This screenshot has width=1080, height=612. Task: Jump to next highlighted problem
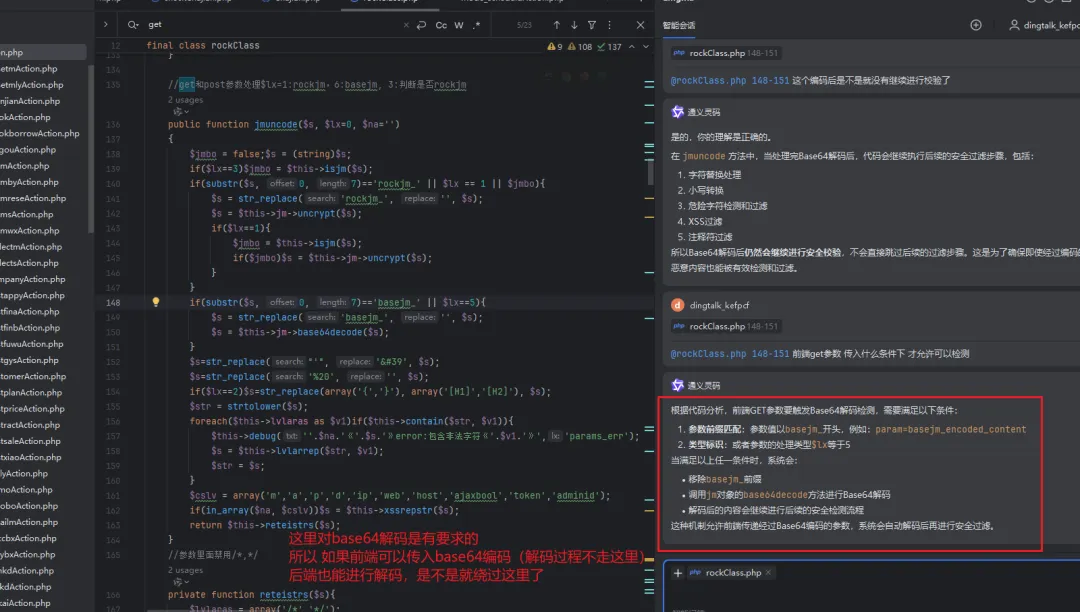646,46
